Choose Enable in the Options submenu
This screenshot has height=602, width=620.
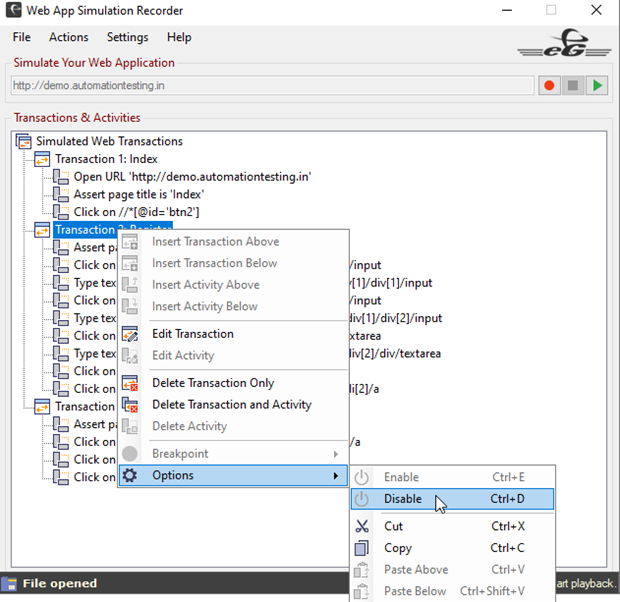point(452,477)
